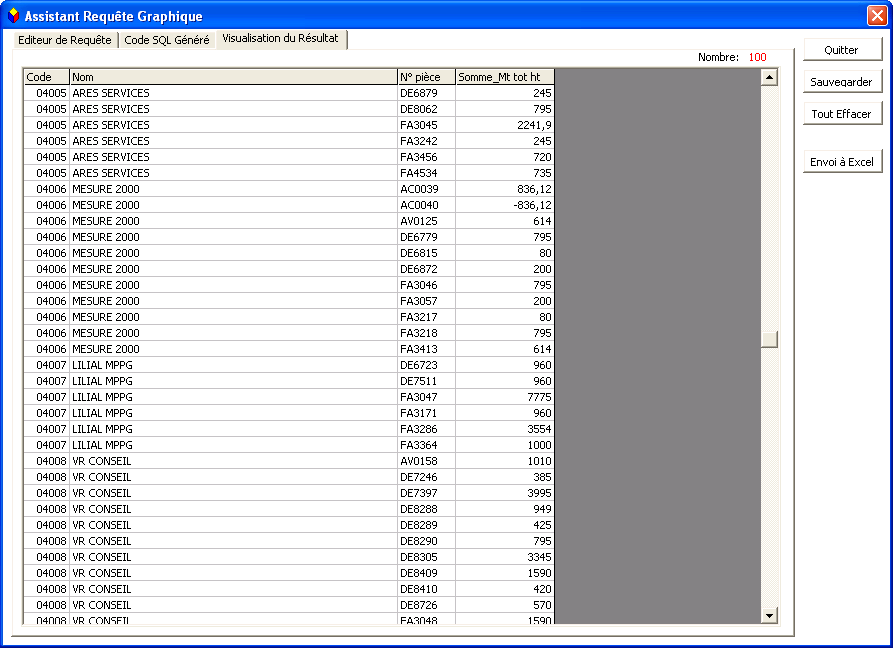Click the N° pièce column header
The height and width of the screenshot is (648, 893).
point(427,77)
